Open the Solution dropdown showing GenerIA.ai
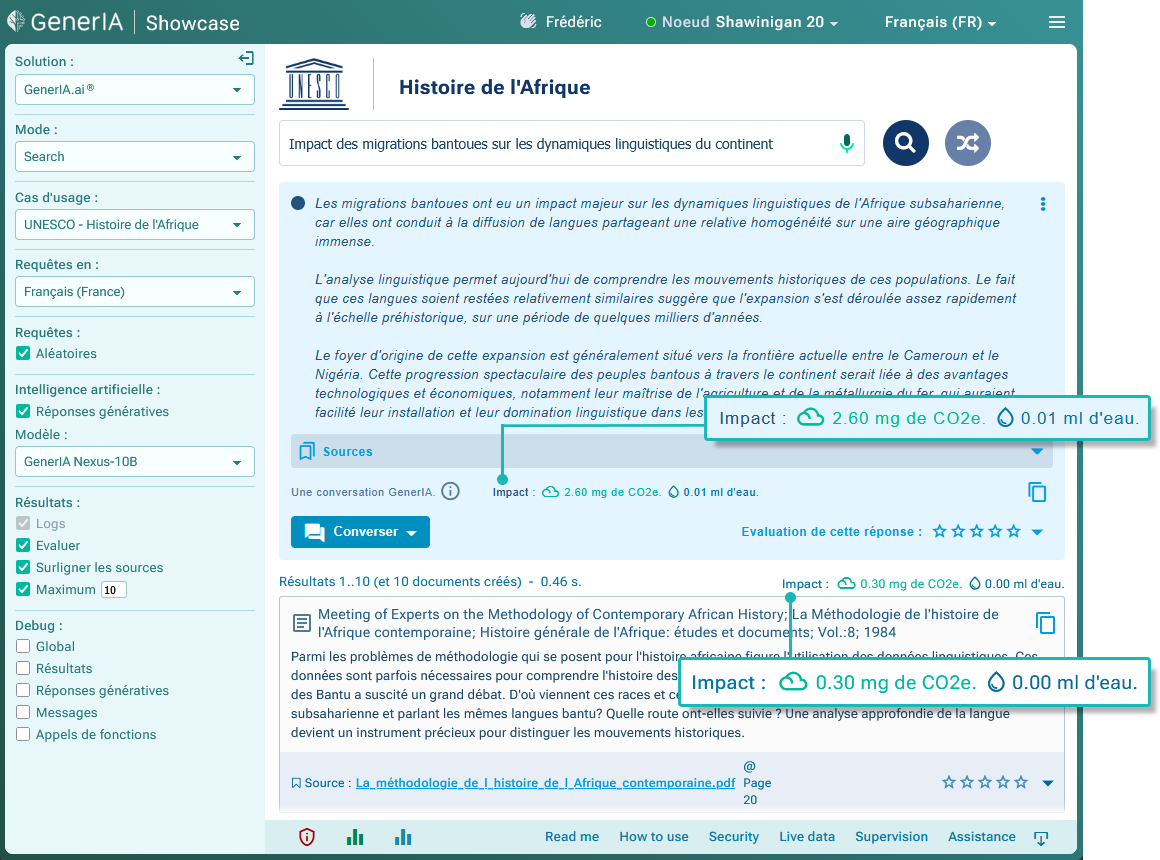The width and height of the screenshot is (1160, 860). tap(135, 90)
